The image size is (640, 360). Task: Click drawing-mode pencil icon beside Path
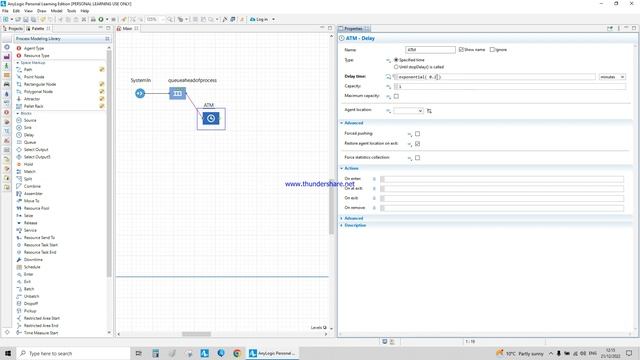point(102,70)
